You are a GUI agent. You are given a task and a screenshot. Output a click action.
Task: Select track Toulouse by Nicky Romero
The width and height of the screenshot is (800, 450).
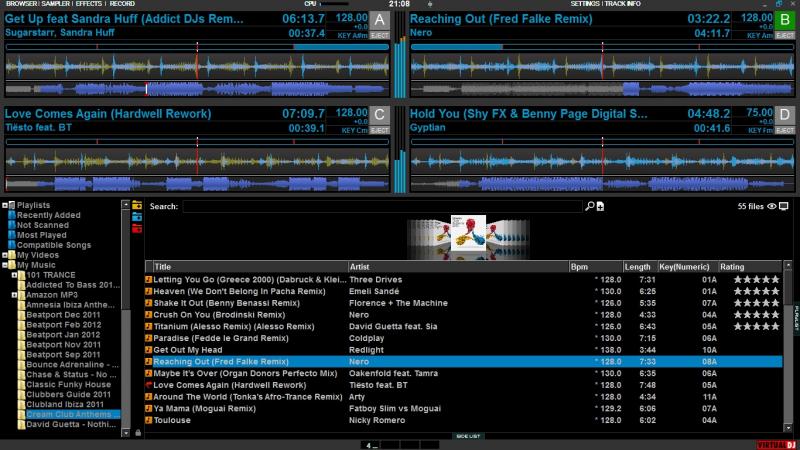(x=463, y=420)
